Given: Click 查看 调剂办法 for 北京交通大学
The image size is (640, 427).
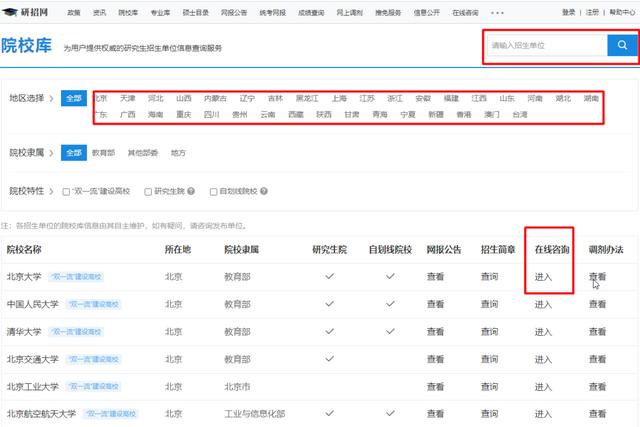Looking at the screenshot, I should click(x=597, y=359).
